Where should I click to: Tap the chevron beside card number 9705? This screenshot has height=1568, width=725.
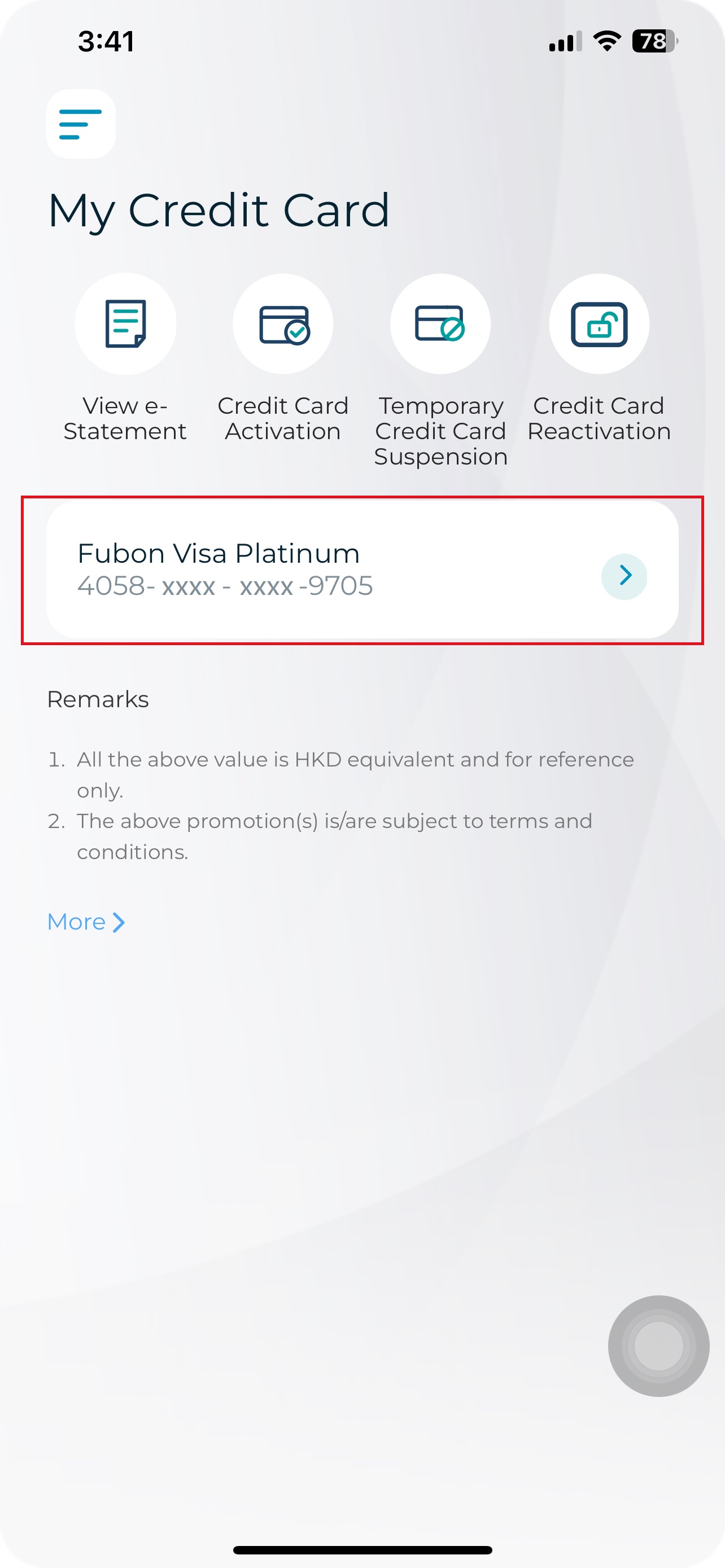(624, 576)
